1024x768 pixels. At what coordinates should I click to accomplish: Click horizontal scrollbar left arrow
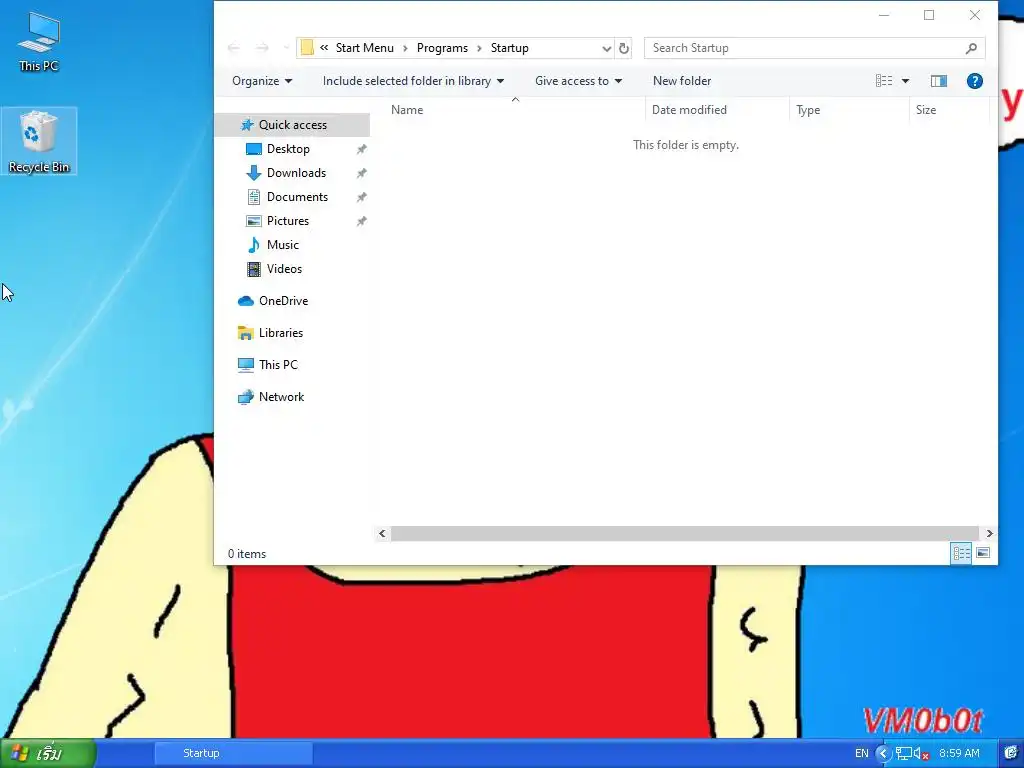[x=382, y=534]
